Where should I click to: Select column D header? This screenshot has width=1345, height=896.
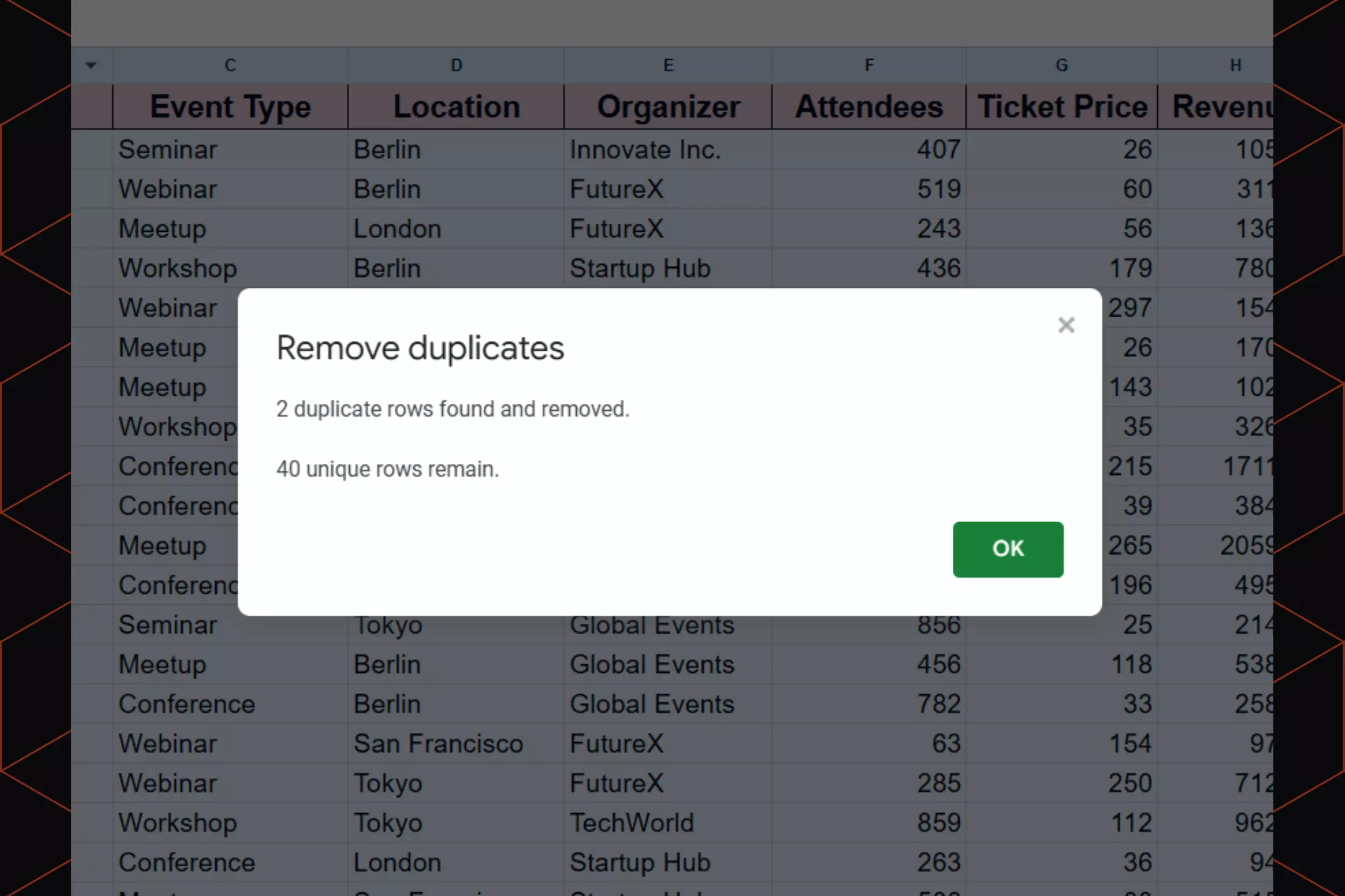point(456,65)
